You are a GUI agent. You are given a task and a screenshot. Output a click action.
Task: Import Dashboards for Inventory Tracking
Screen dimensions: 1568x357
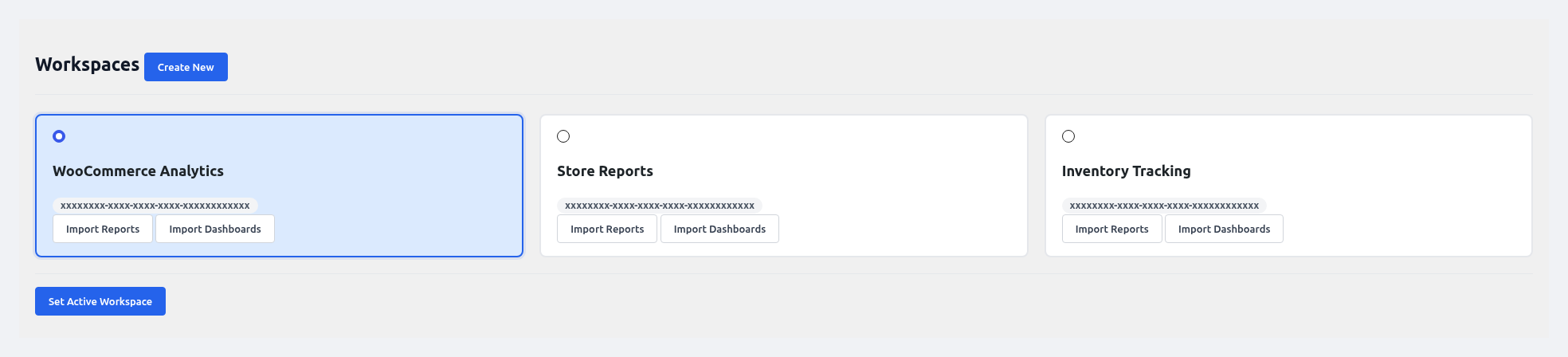[1224, 229]
